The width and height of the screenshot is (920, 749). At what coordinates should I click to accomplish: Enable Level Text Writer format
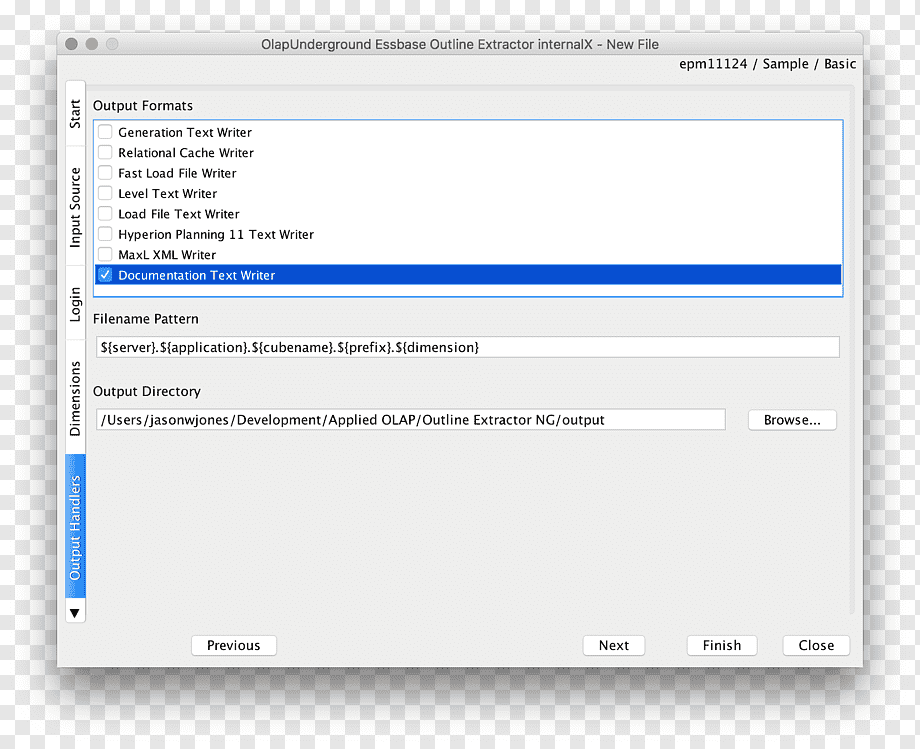point(105,194)
